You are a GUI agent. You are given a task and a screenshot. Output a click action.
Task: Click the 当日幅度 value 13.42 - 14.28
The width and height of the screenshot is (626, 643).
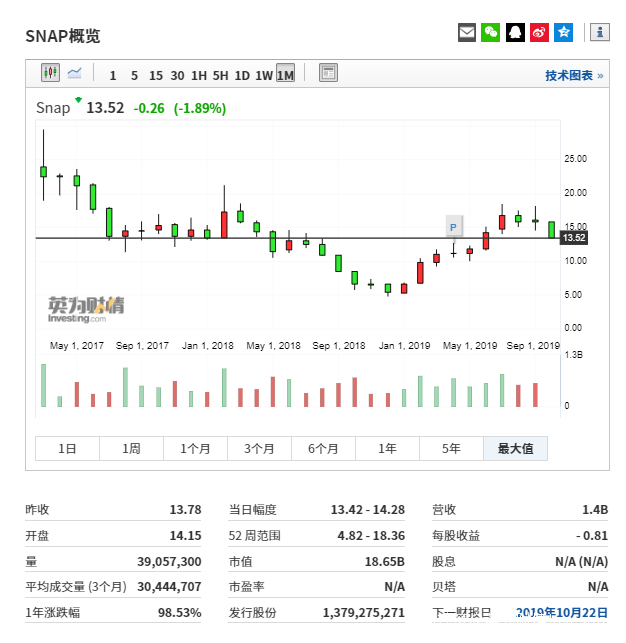(368, 510)
